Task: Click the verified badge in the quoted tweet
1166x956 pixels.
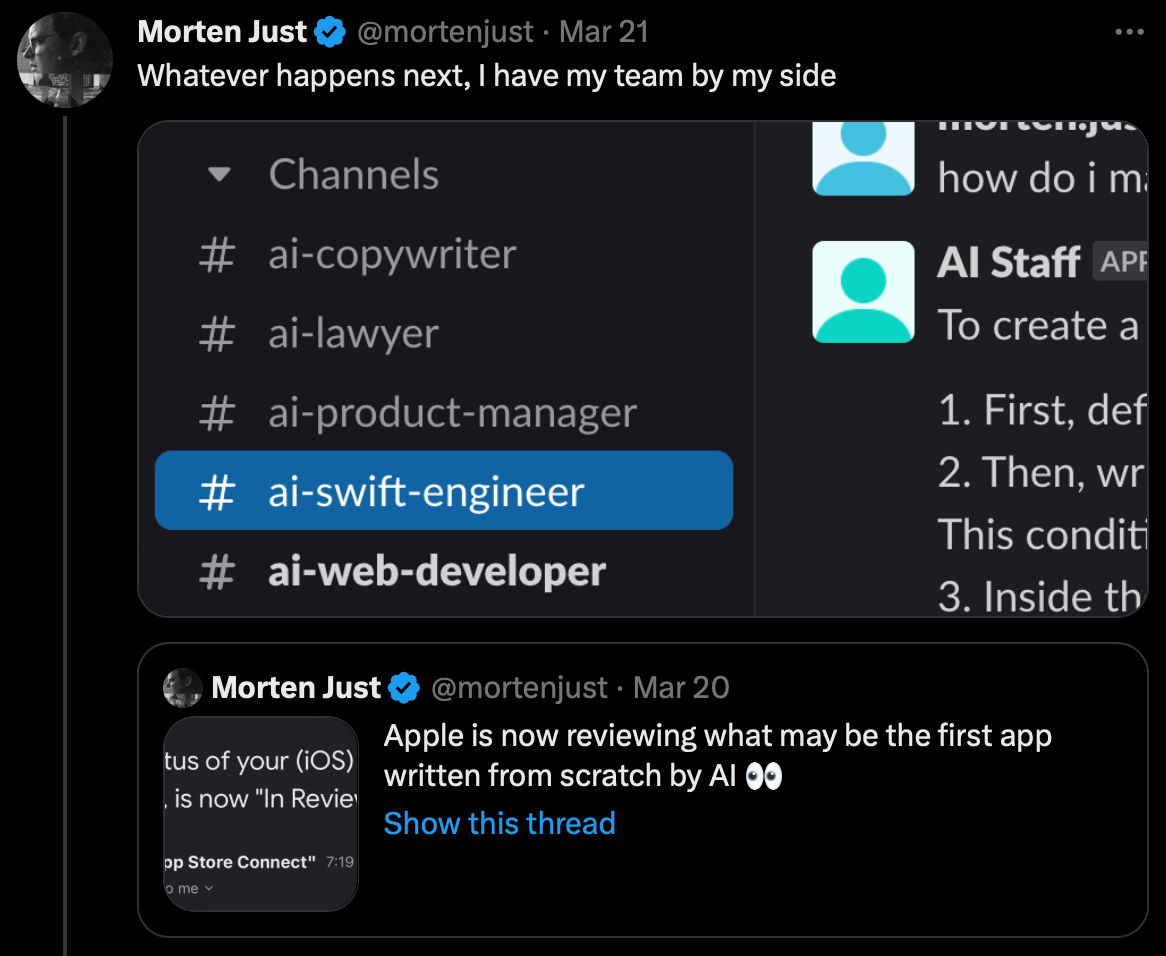Action: click(405, 688)
